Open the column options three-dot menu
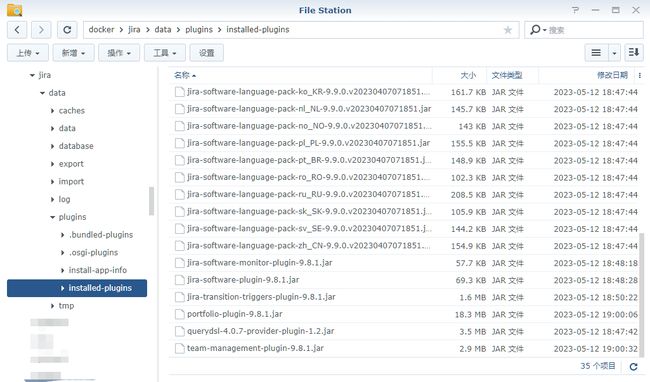The width and height of the screenshot is (650, 382). (x=640, y=75)
